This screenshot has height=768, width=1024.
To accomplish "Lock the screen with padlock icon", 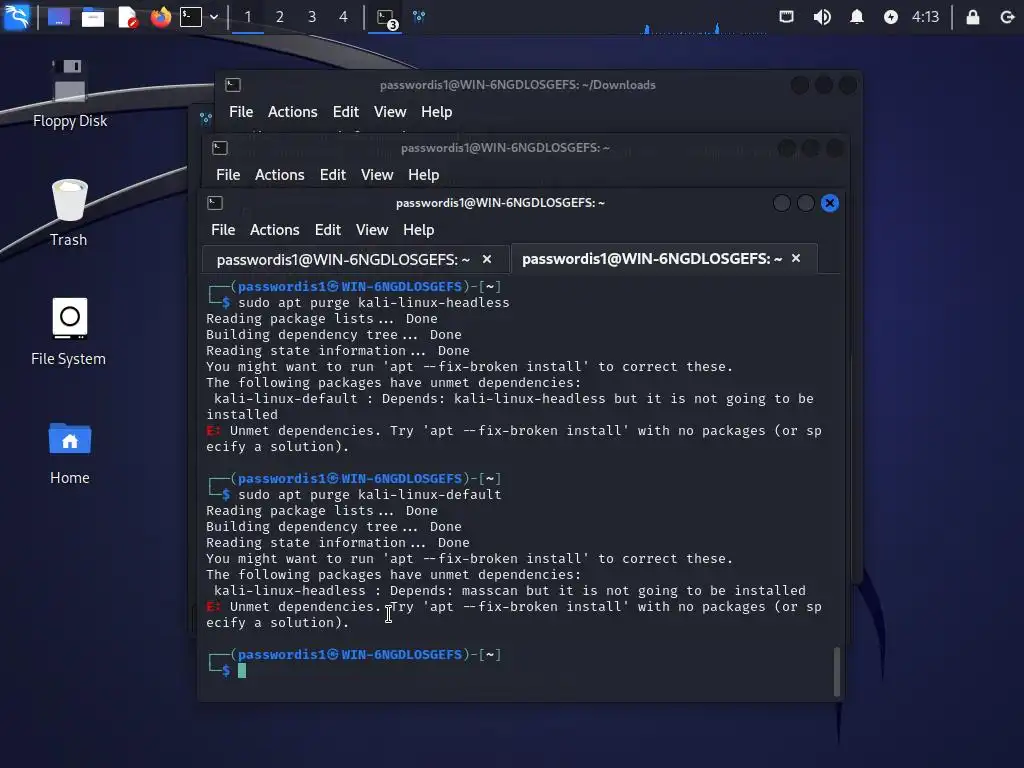I will pos(973,17).
